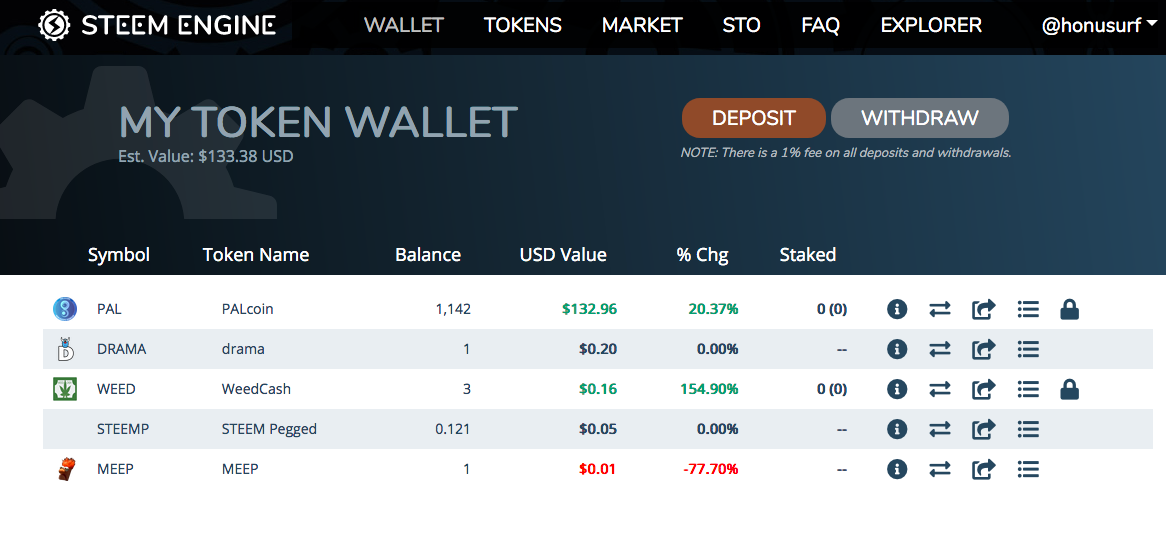Click the trade arrows icon for WEED
Screen dimensions: 1166x539
point(940,389)
